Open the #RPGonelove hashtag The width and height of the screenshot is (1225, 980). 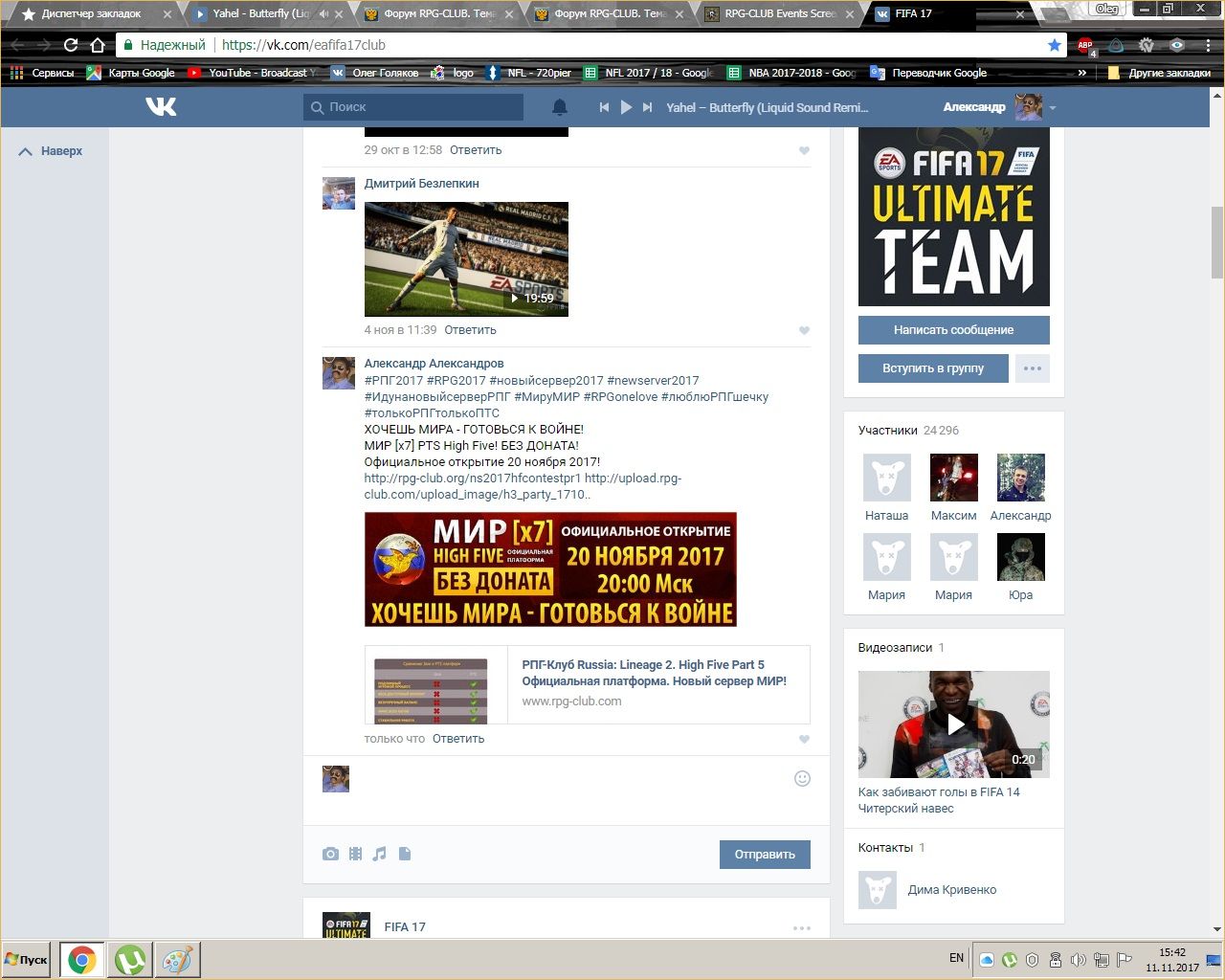[x=620, y=397]
